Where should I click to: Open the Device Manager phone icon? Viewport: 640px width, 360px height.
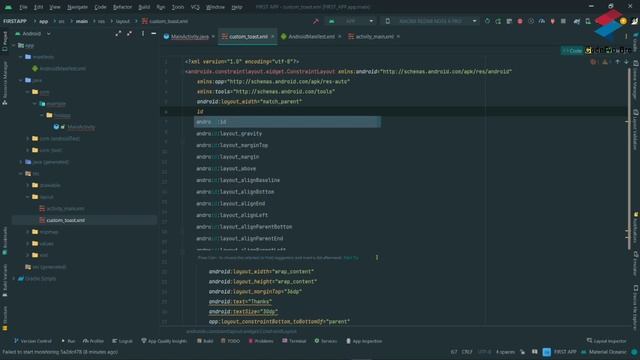(588, 21)
